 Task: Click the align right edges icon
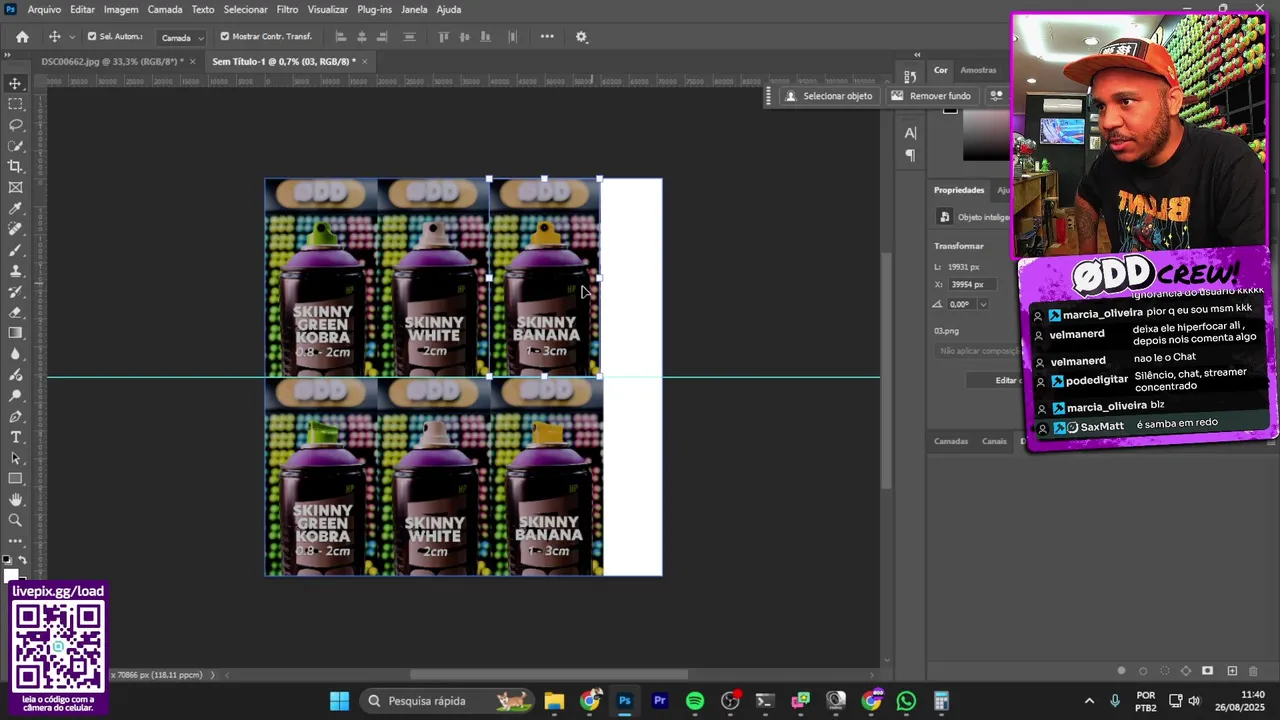click(384, 37)
